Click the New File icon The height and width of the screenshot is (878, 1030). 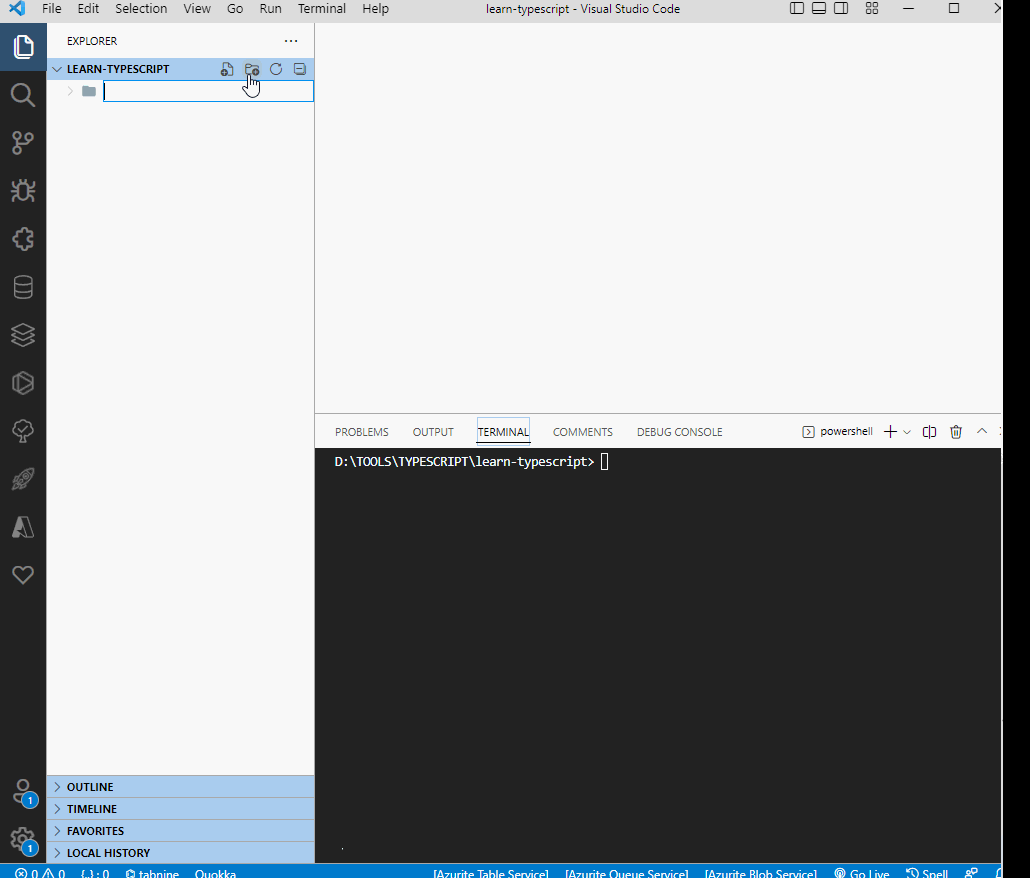(x=227, y=69)
